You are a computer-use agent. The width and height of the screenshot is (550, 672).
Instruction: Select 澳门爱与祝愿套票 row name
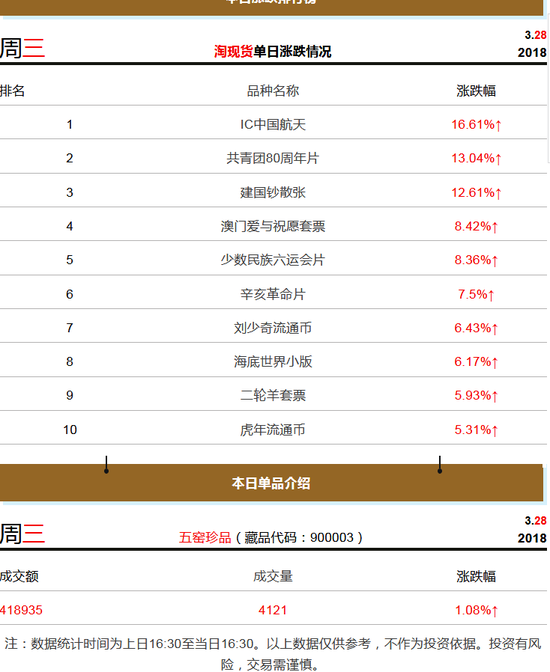coord(273,226)
